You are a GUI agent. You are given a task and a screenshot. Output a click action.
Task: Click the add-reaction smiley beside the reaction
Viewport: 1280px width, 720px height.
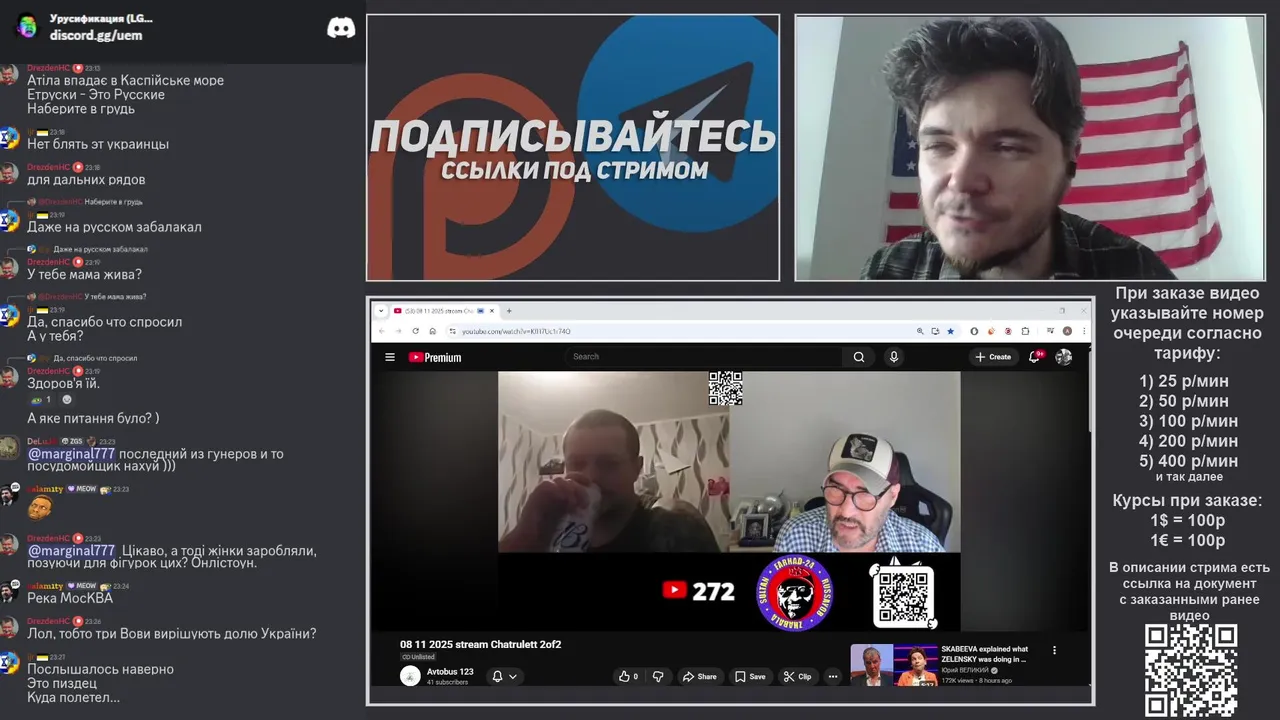pyautogui.click(x=67, y=400)
